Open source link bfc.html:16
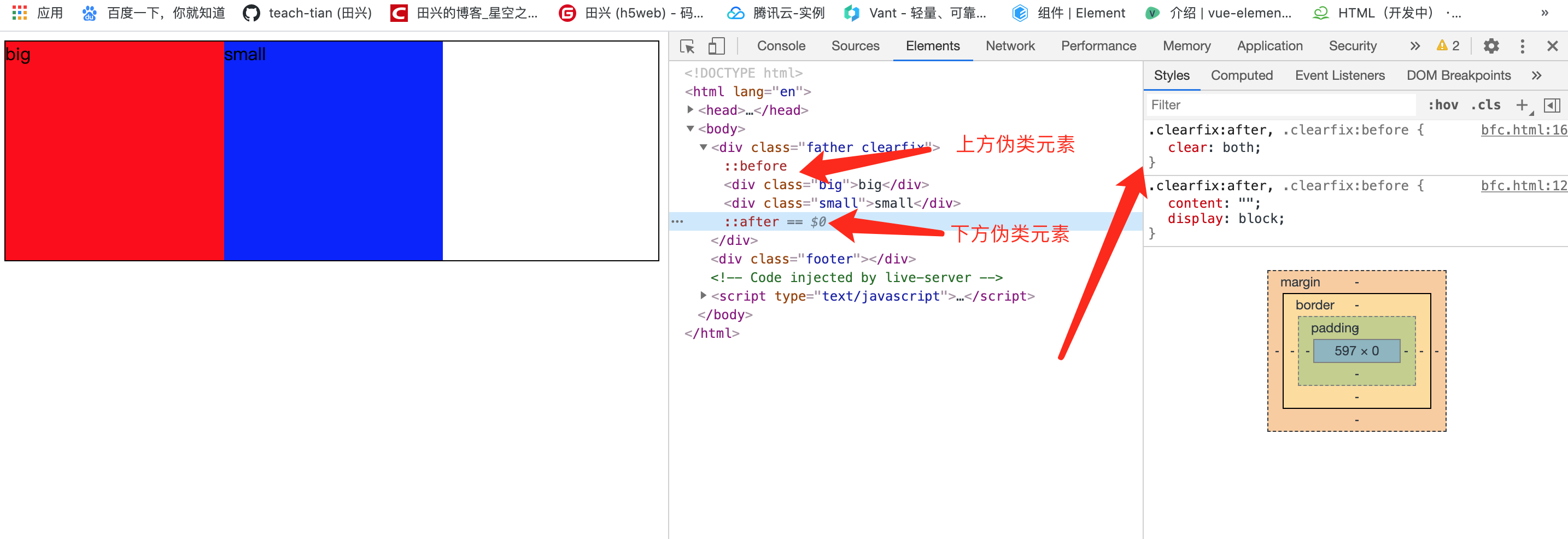 click(x=1524, y=130)
